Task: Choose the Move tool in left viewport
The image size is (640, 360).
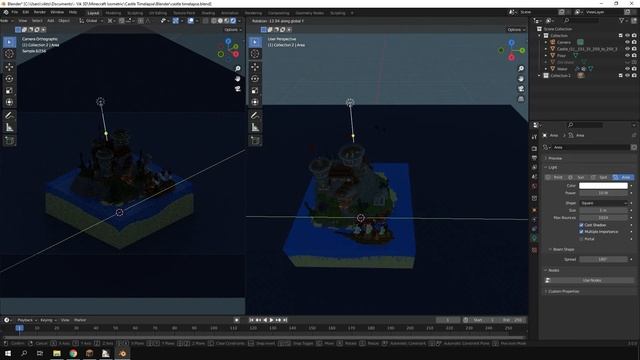Action: tap(9, 67)
